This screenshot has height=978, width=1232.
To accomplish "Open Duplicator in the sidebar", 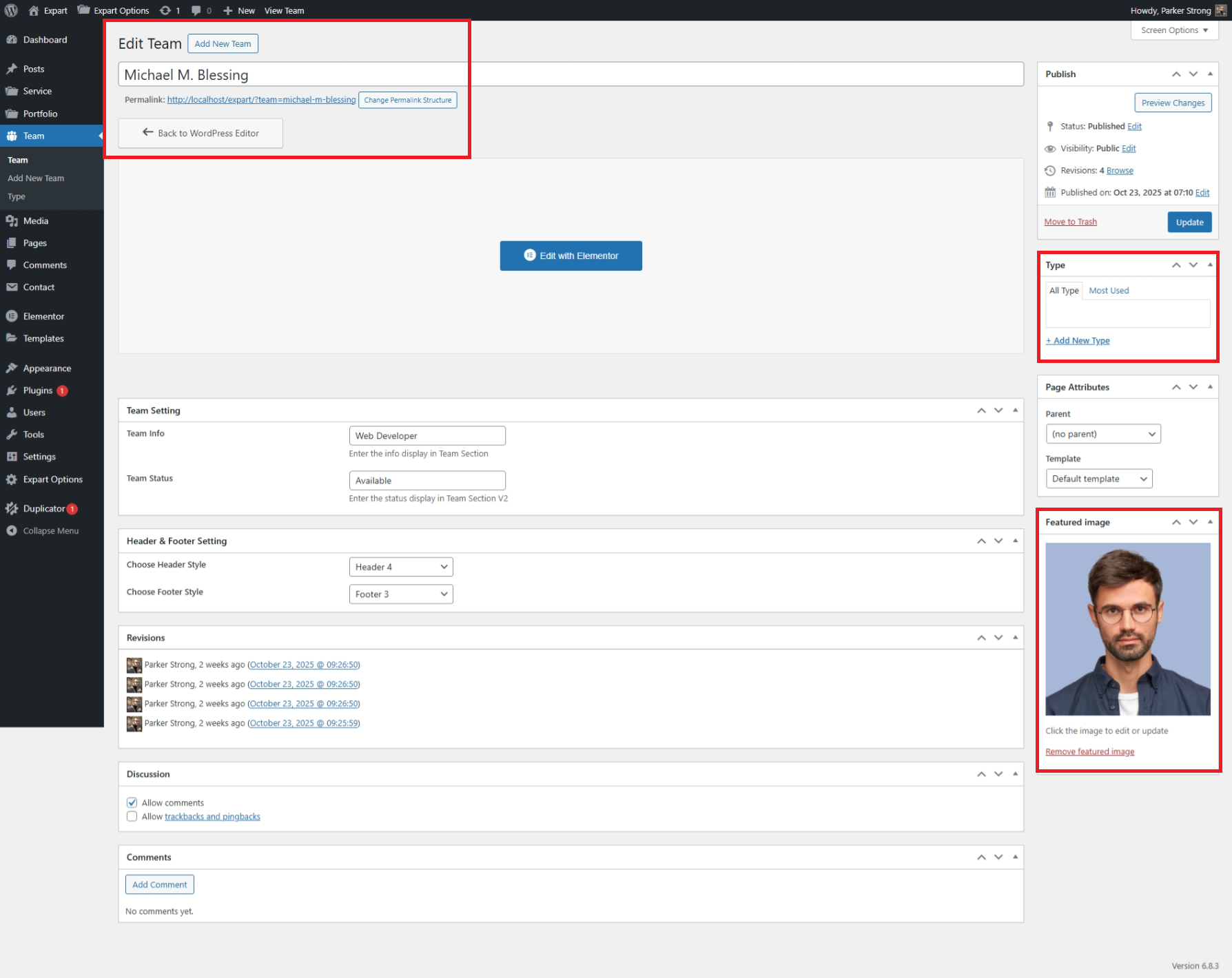I will coord(44,509).
